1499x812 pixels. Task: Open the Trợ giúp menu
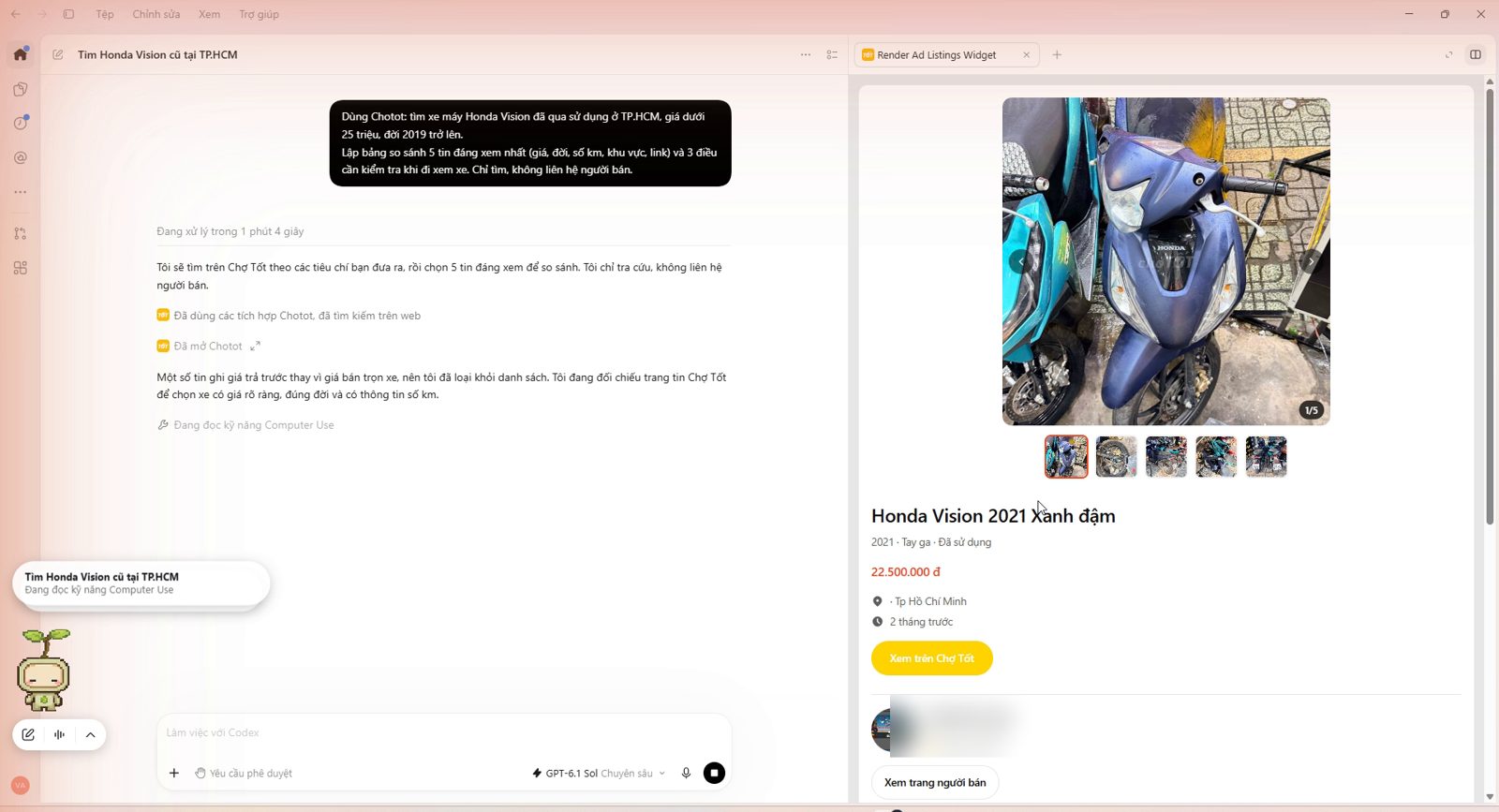[x=260, y=14]
